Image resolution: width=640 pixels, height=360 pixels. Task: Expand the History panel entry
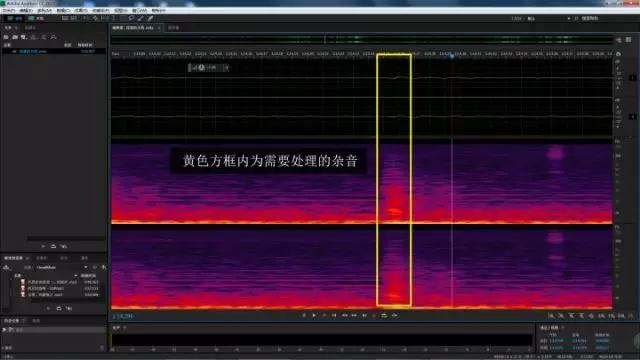pos(4,329)
